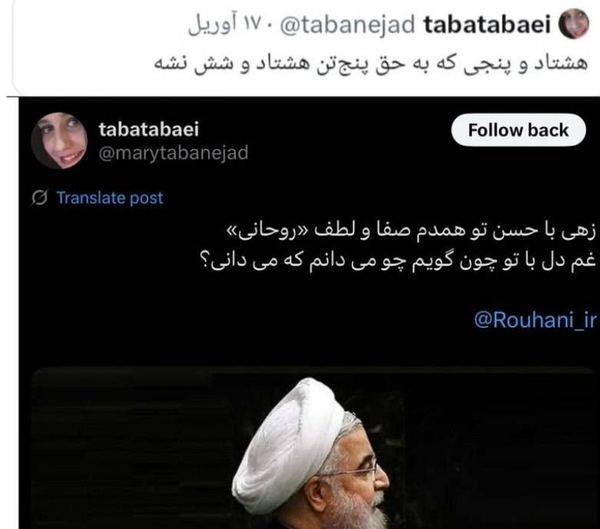
Task: Open the @marytabanejad handle
Action: (x=173, y=153)
